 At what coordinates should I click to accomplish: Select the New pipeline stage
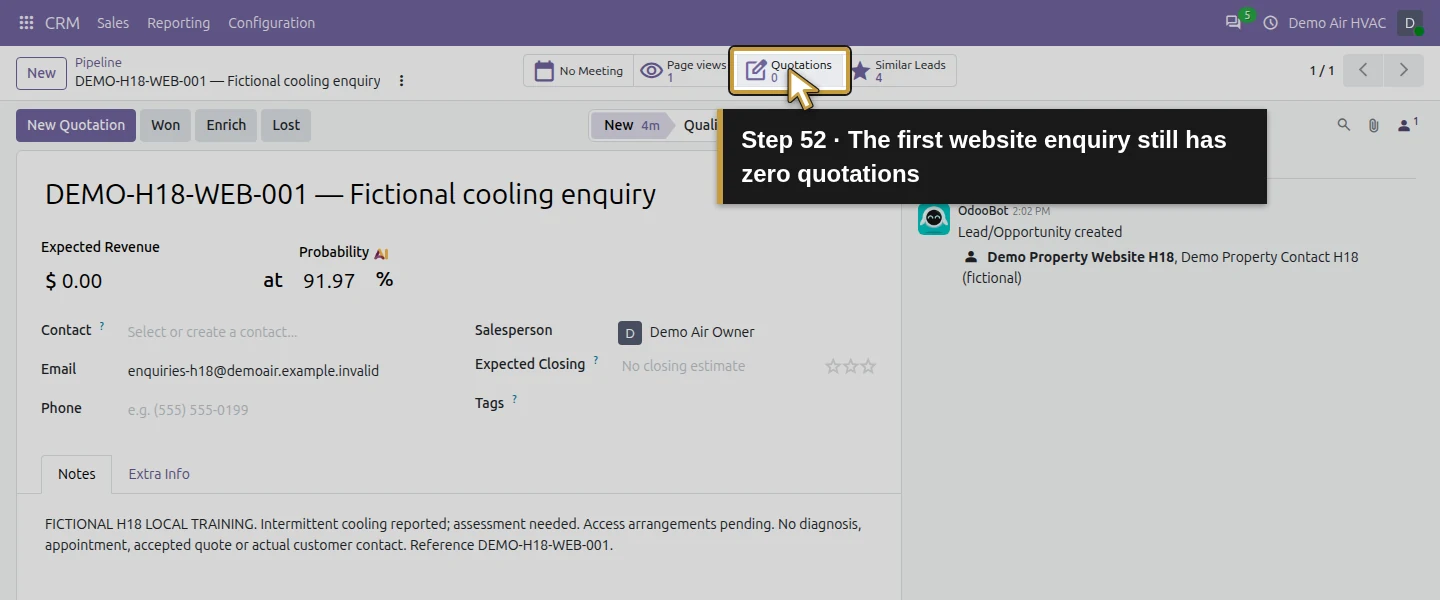[x=631, y=125]
